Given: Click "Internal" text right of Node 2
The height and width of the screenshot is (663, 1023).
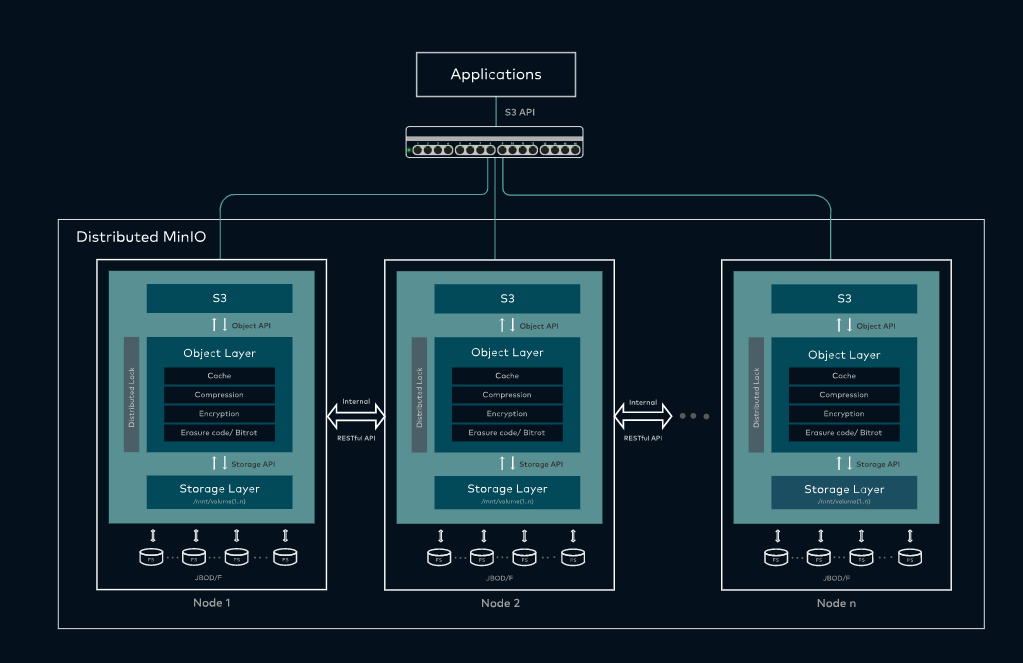Looking at the screenshot, I should tap(643, 403).
